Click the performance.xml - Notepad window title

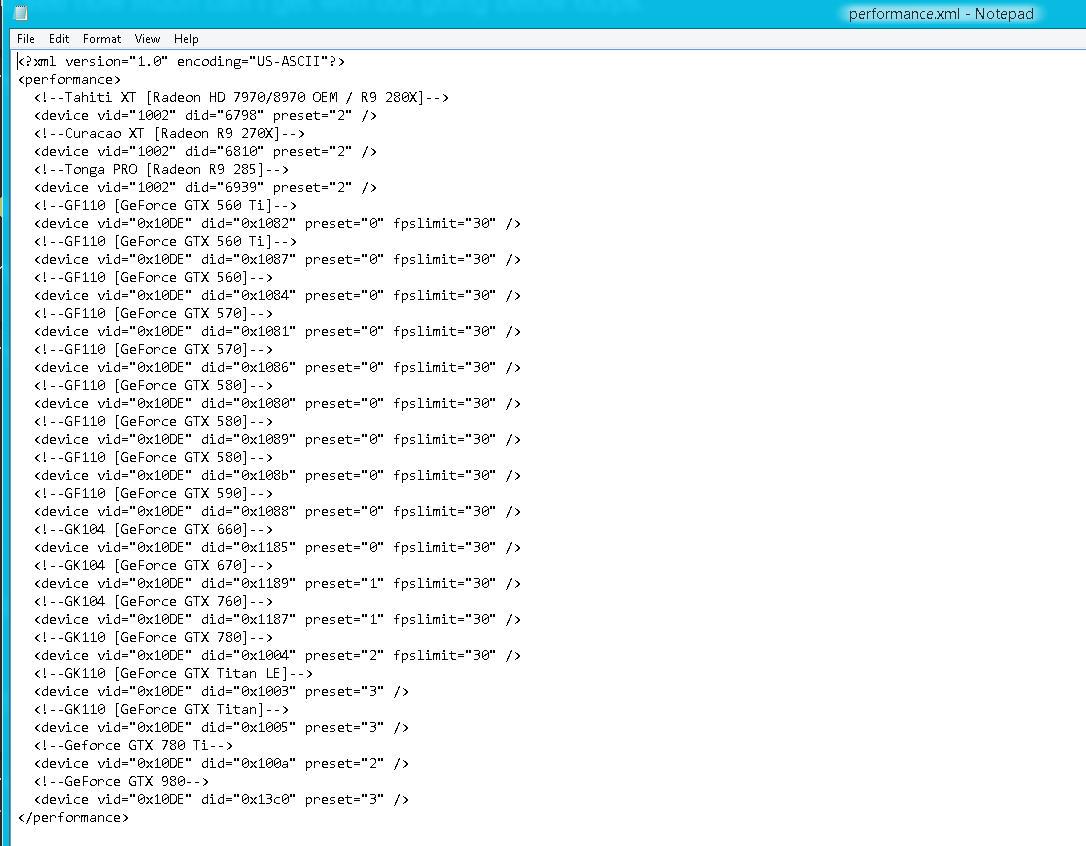(941, 14)
